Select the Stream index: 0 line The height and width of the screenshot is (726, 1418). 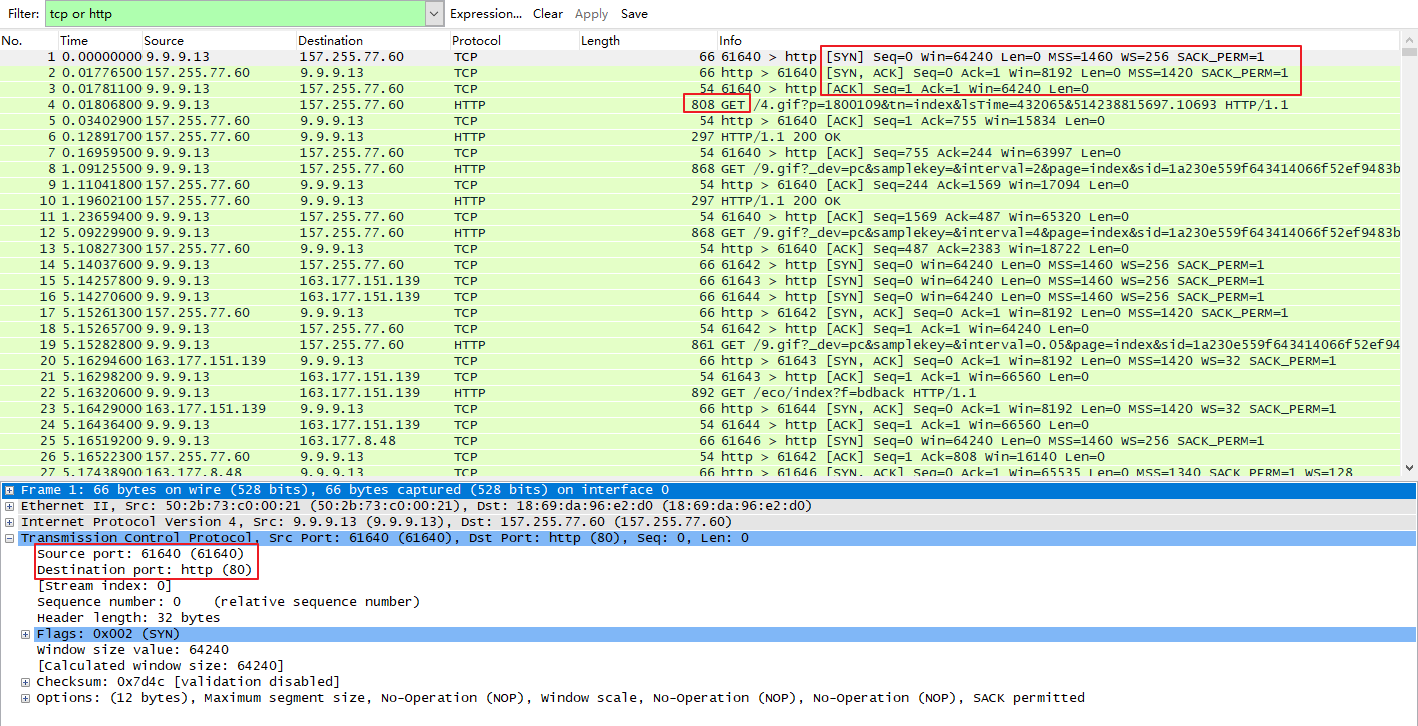[104, 586]
